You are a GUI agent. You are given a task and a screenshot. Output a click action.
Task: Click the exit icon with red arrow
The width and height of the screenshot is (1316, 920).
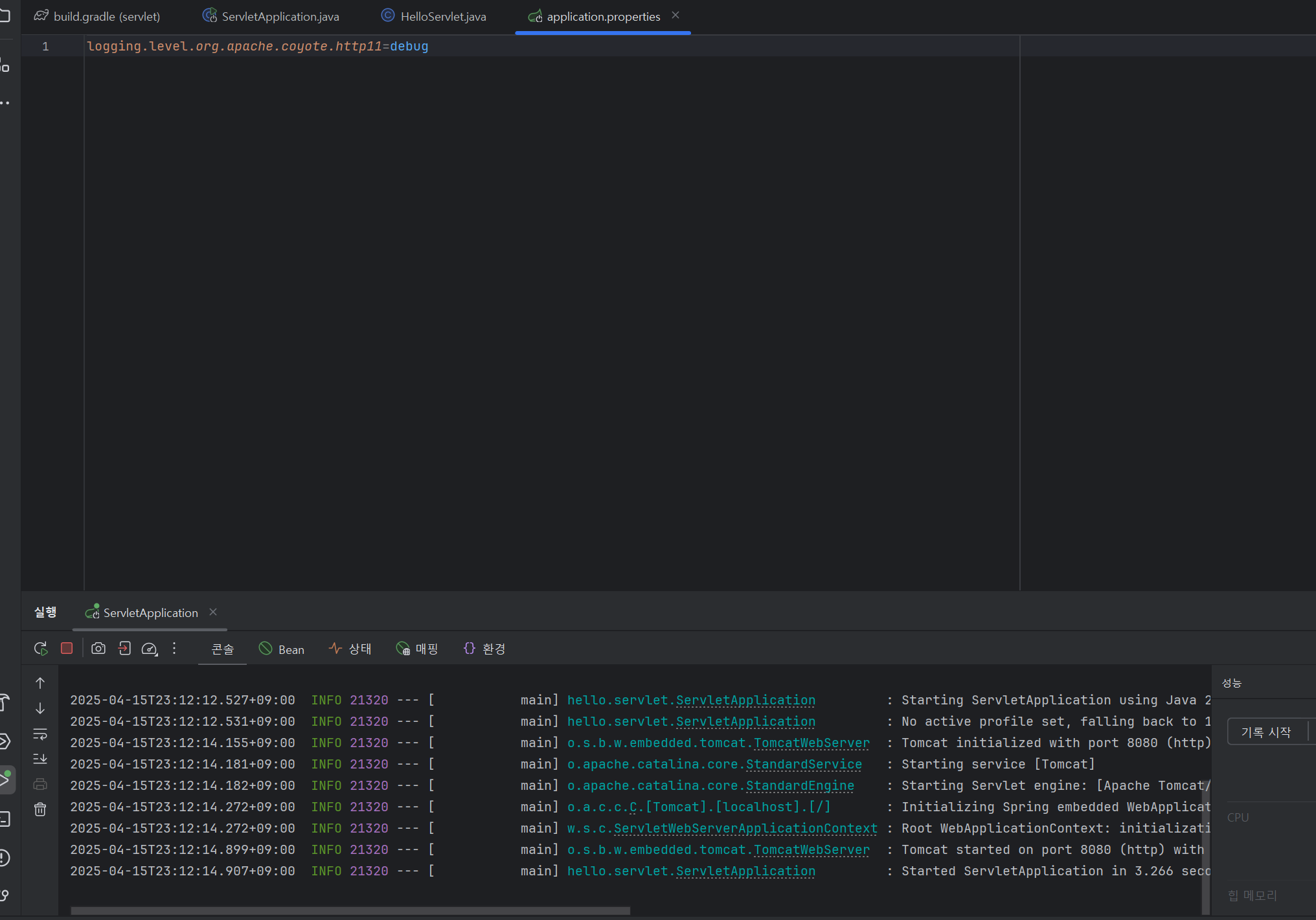(124, 648)
